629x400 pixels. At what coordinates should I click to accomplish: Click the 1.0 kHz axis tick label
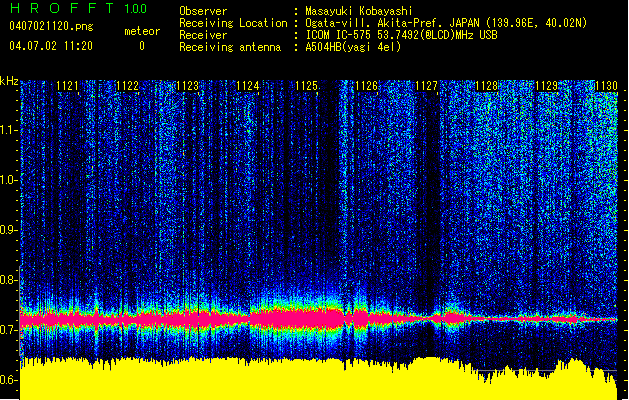[9, 180]
